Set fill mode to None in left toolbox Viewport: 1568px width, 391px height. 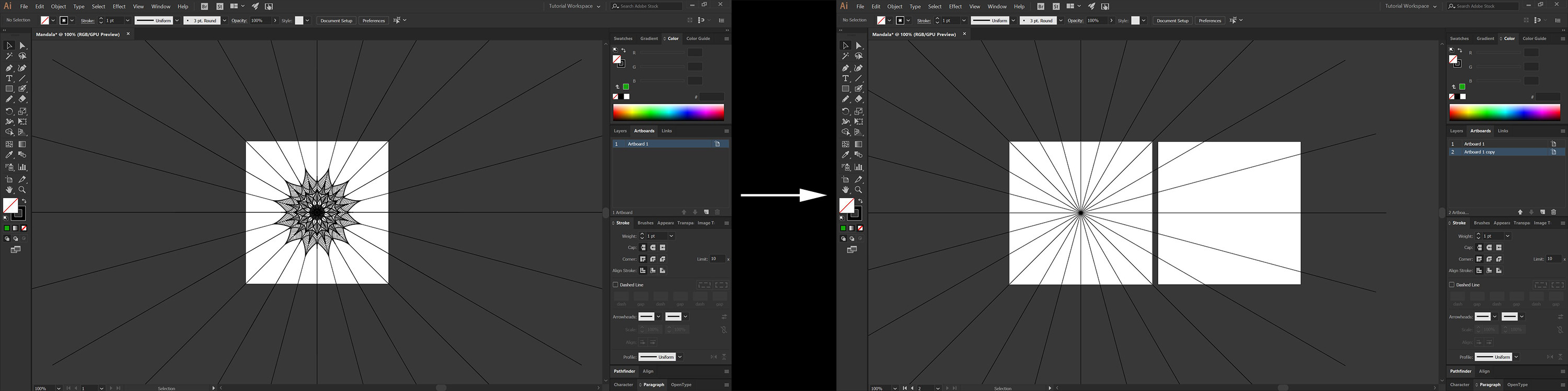tap(24, 228)
